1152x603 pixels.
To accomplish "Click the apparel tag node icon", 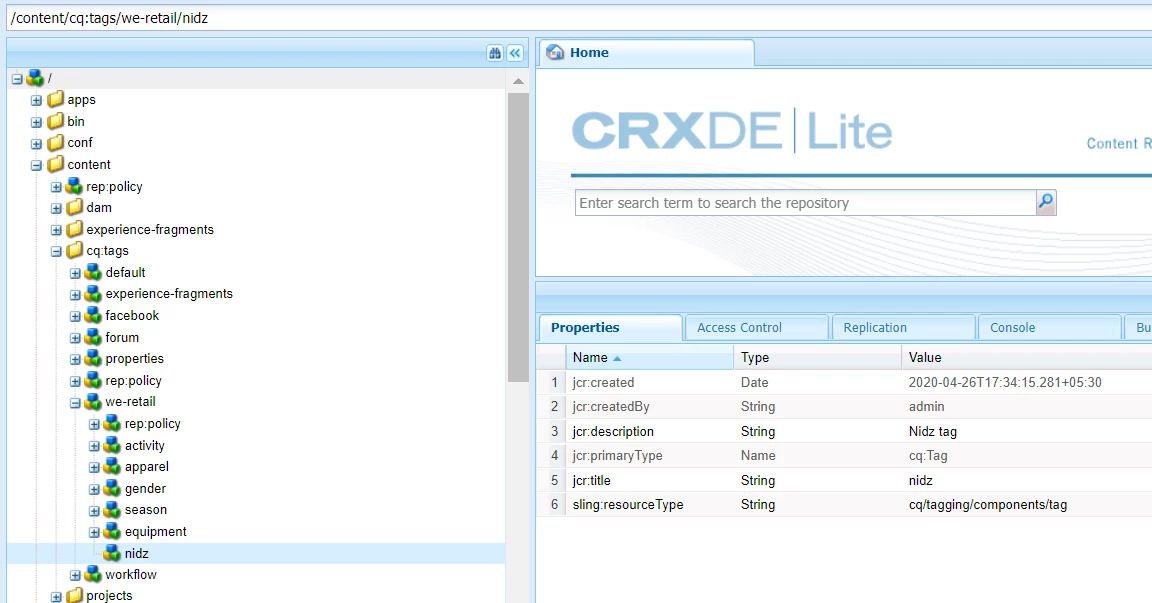I will coord(112,467).
